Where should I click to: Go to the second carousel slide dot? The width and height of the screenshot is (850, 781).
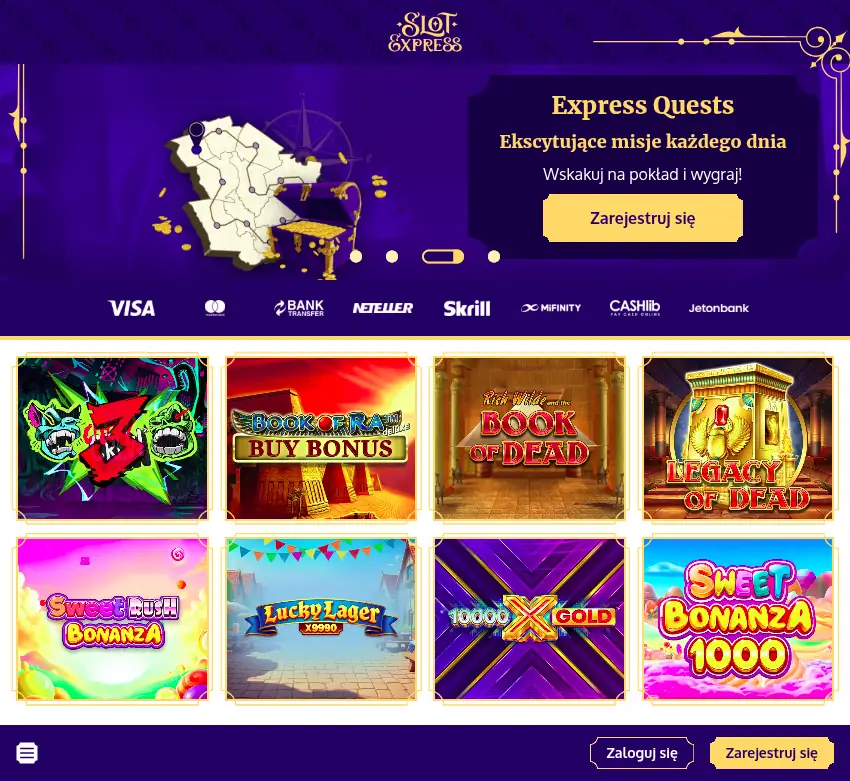click(392, 256)
